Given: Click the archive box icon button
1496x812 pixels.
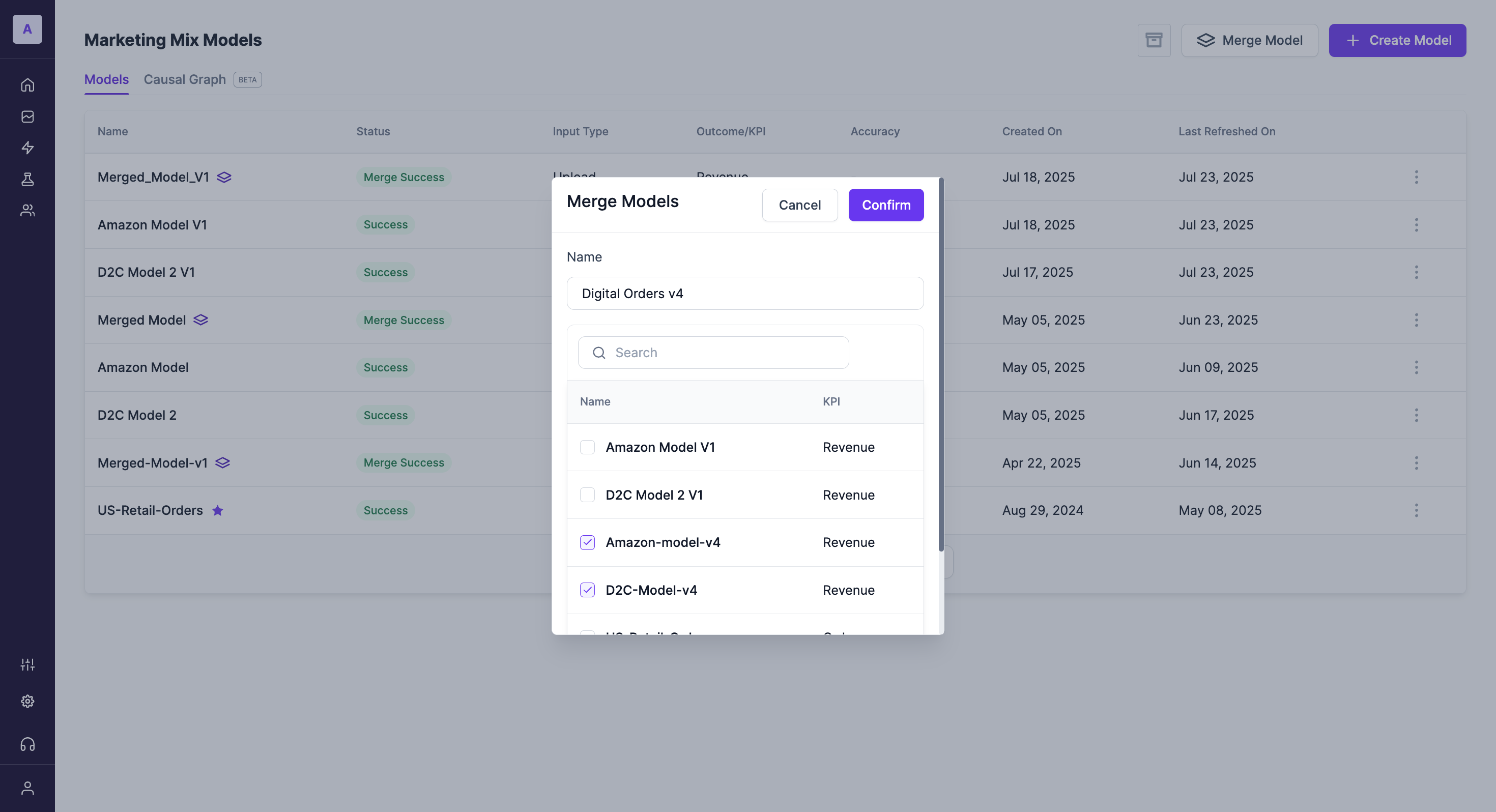Looking at the screenshot, I should point(1154,40).
